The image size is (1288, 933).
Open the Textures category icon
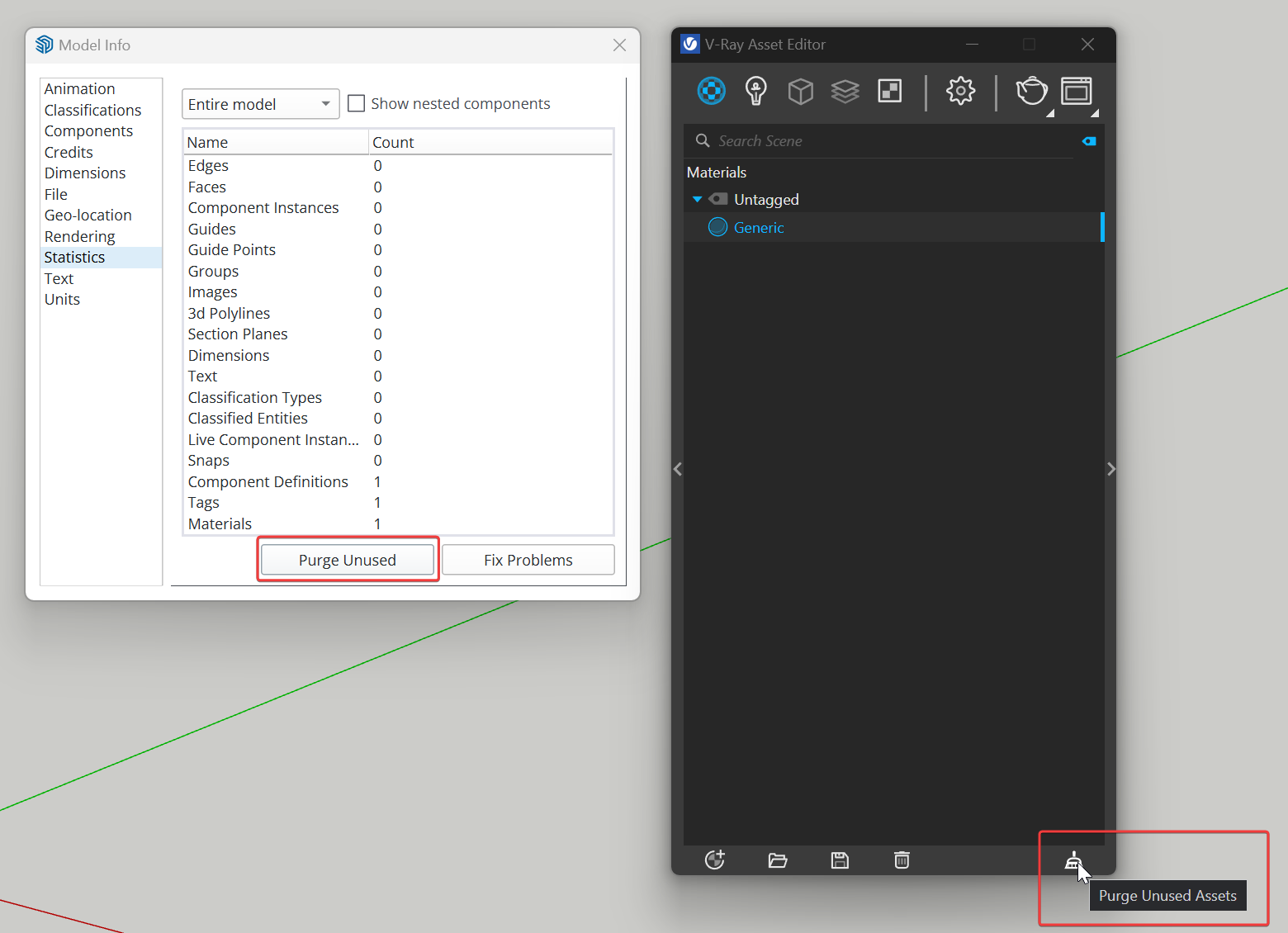(889, 91)
